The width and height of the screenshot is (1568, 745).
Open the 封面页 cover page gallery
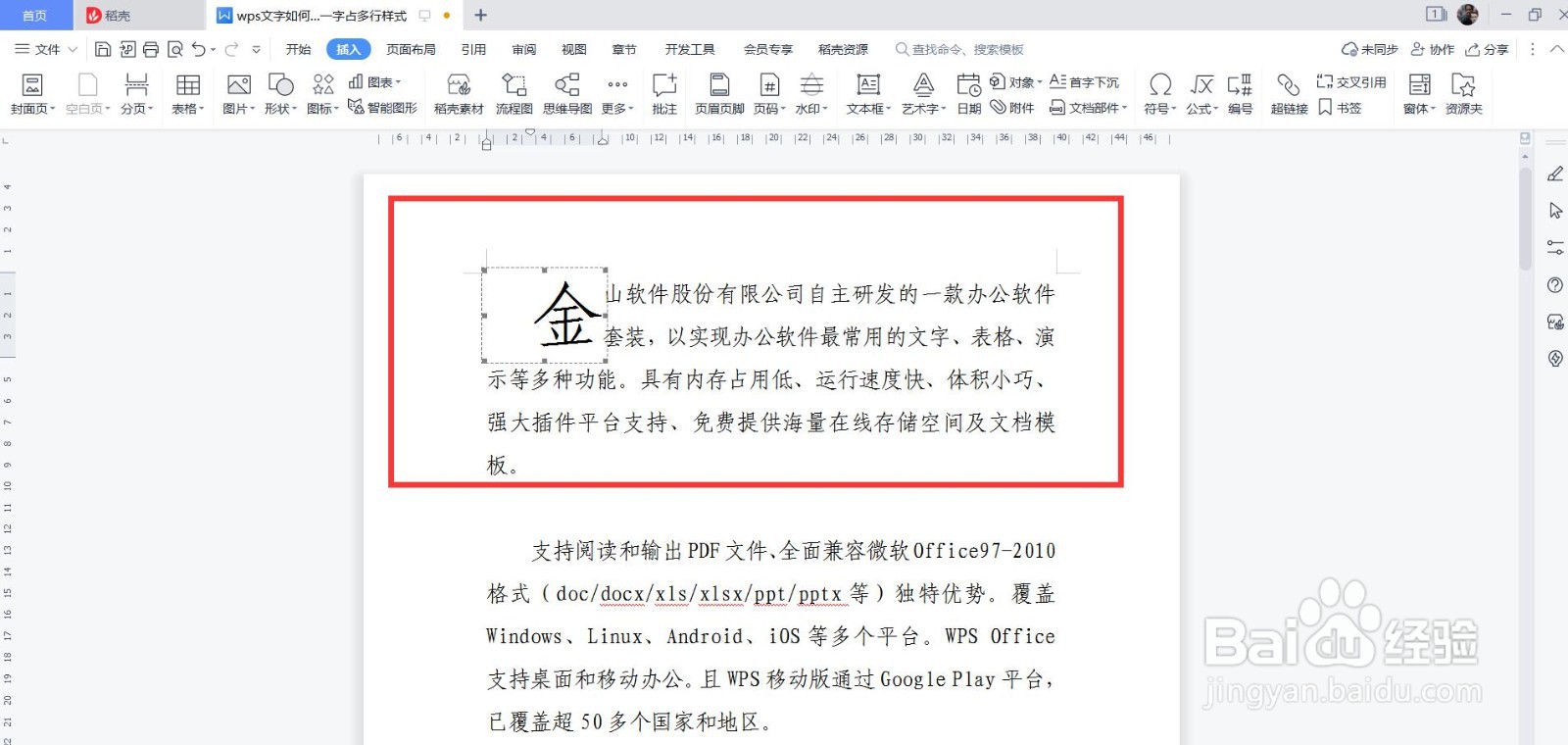click(x=32, y=94)
